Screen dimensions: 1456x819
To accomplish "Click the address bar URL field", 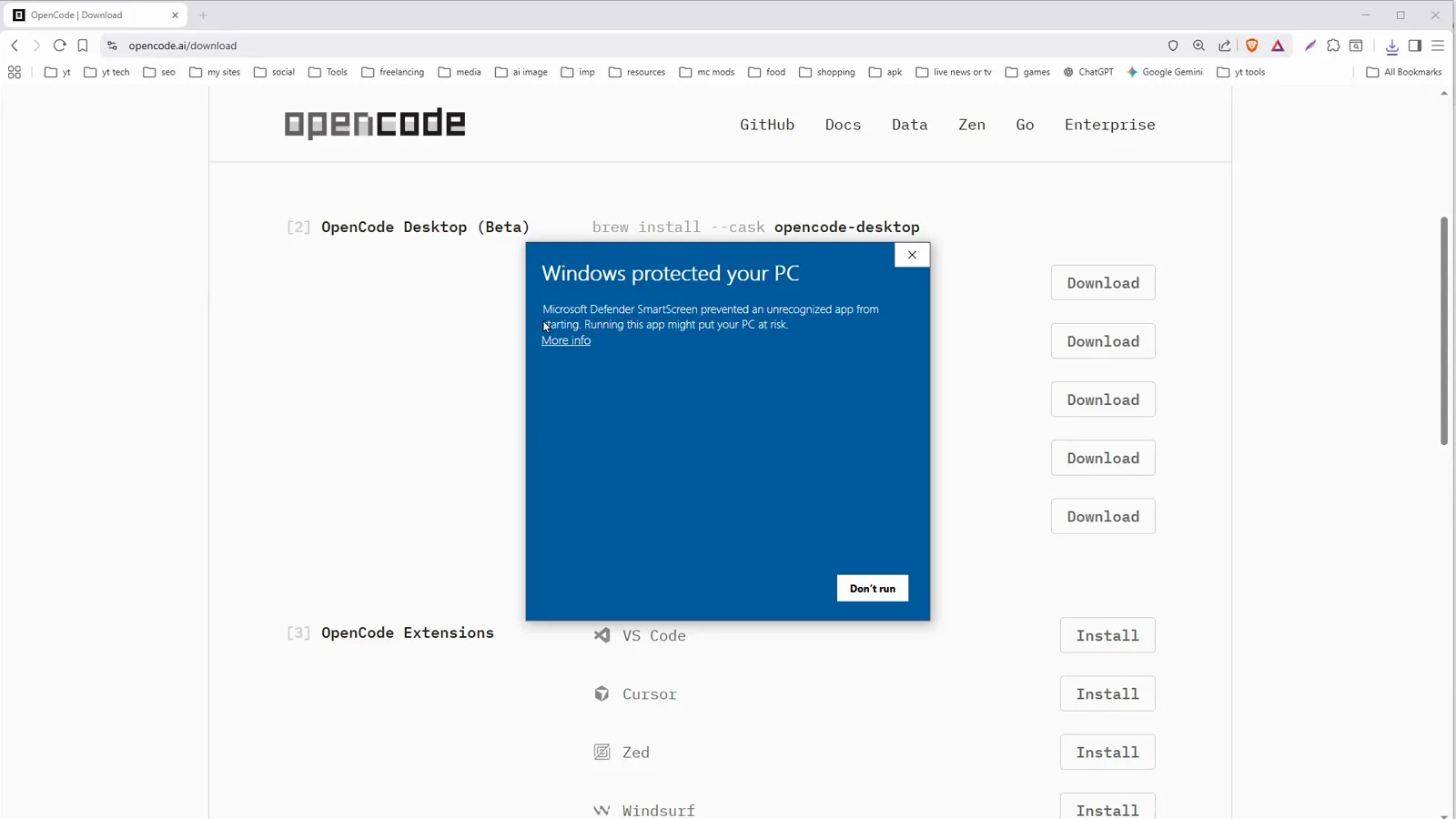I will pyautogui.click(x=637, y=45).
